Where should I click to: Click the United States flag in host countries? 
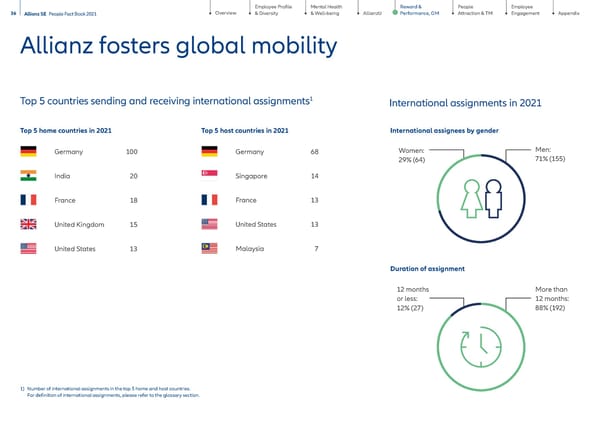pyautogui.click(x=209, y=224)
